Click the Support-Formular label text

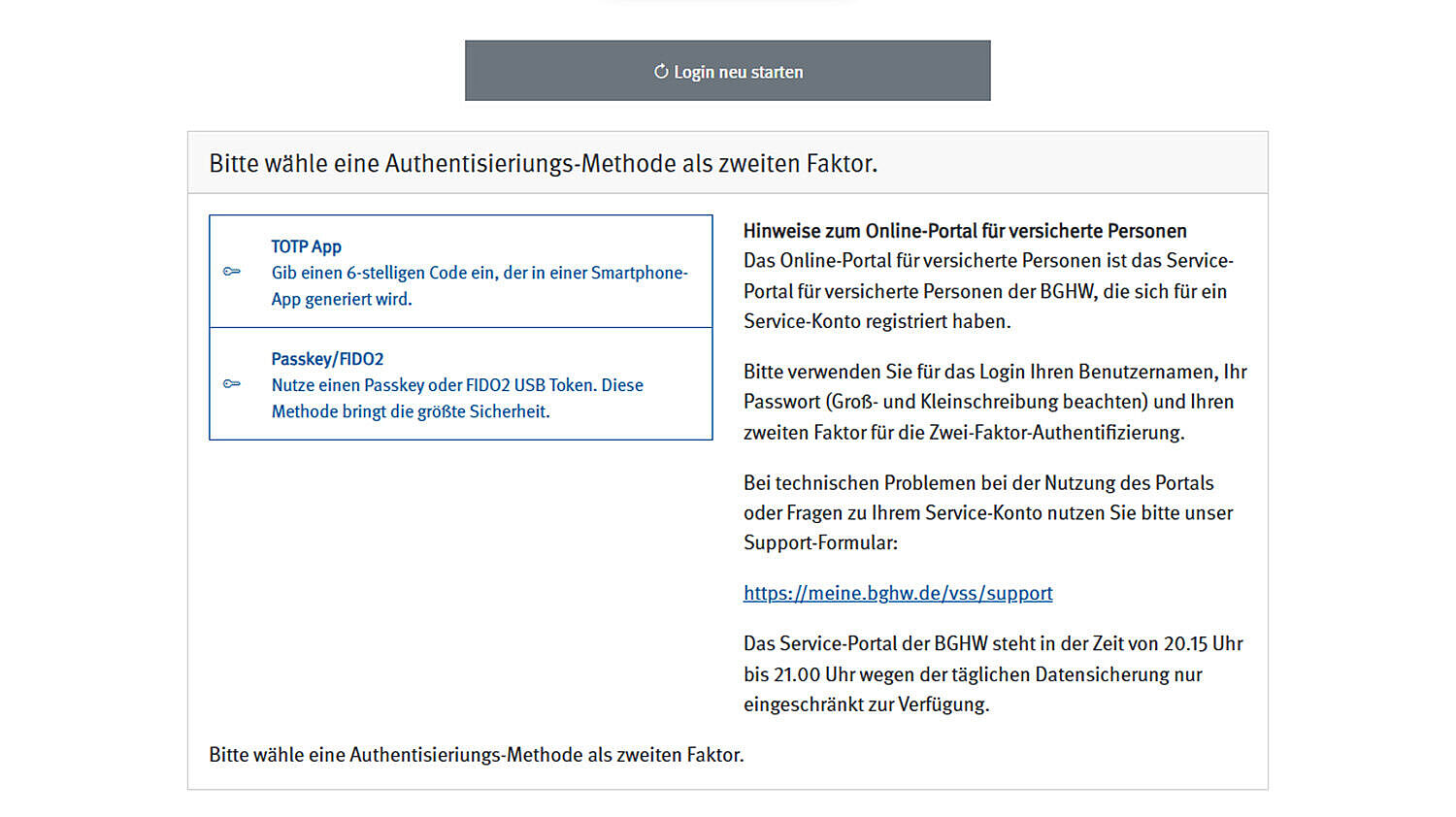(820, 542)
